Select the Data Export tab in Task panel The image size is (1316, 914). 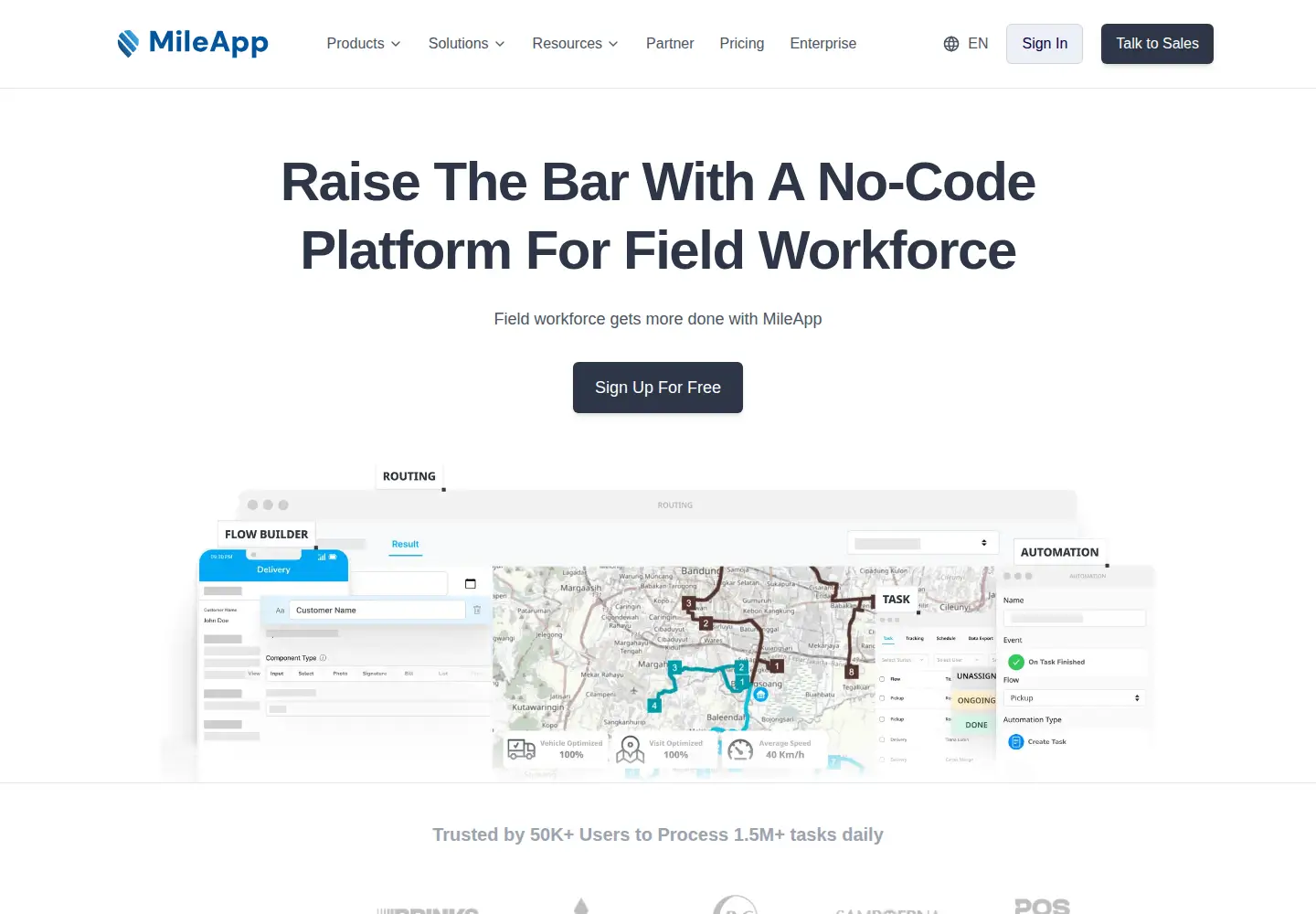981,639
